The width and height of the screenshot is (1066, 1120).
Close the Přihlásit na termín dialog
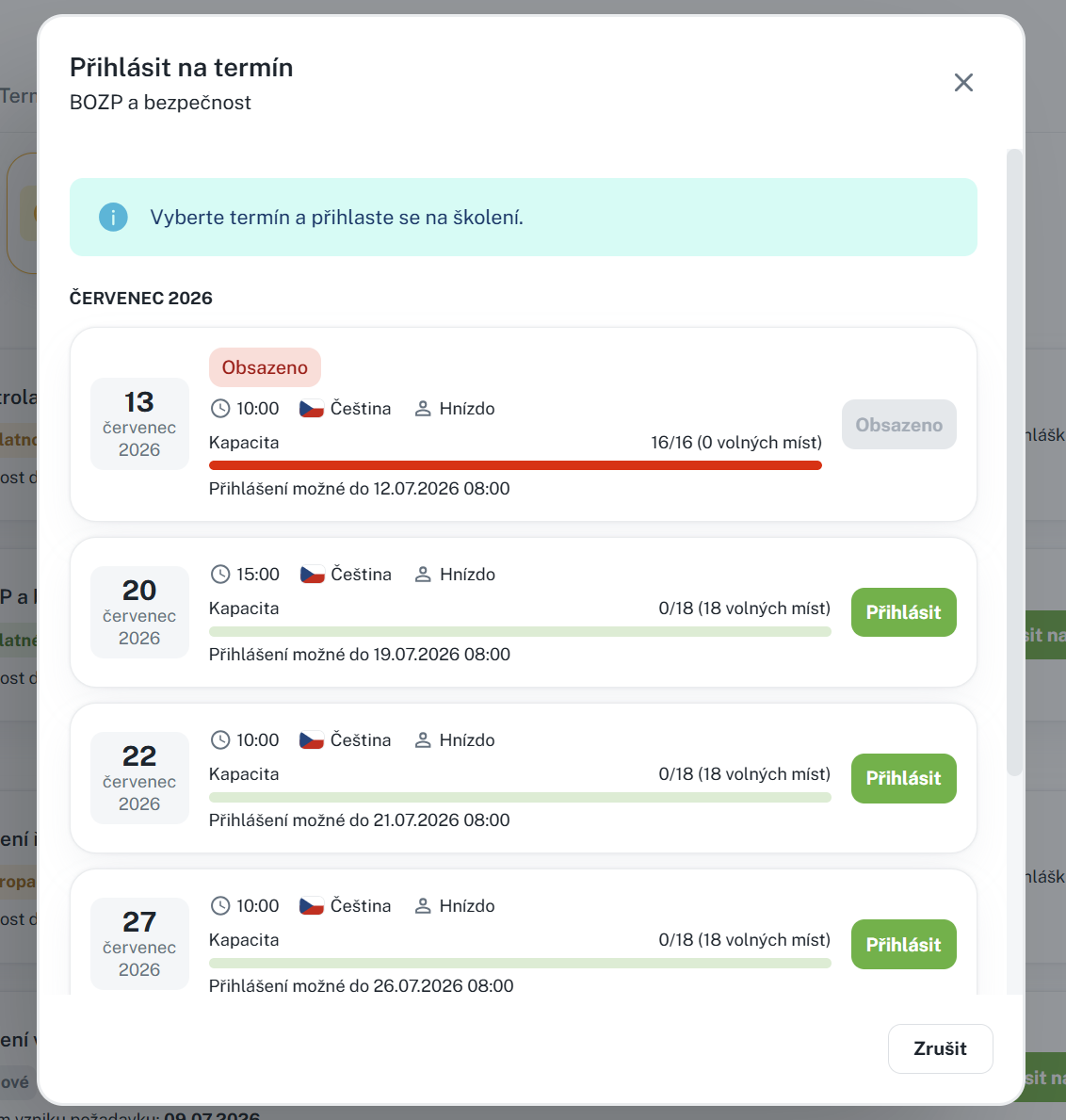point(963,83)
